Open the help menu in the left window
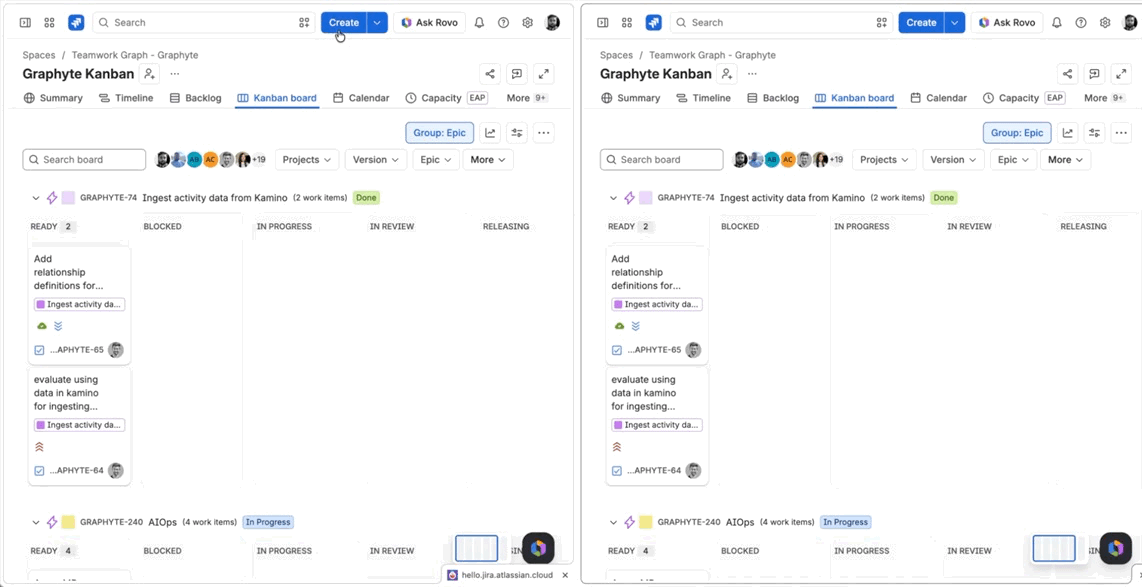The height and width of the screenshot is (587, 1142). tap(503, 23)
